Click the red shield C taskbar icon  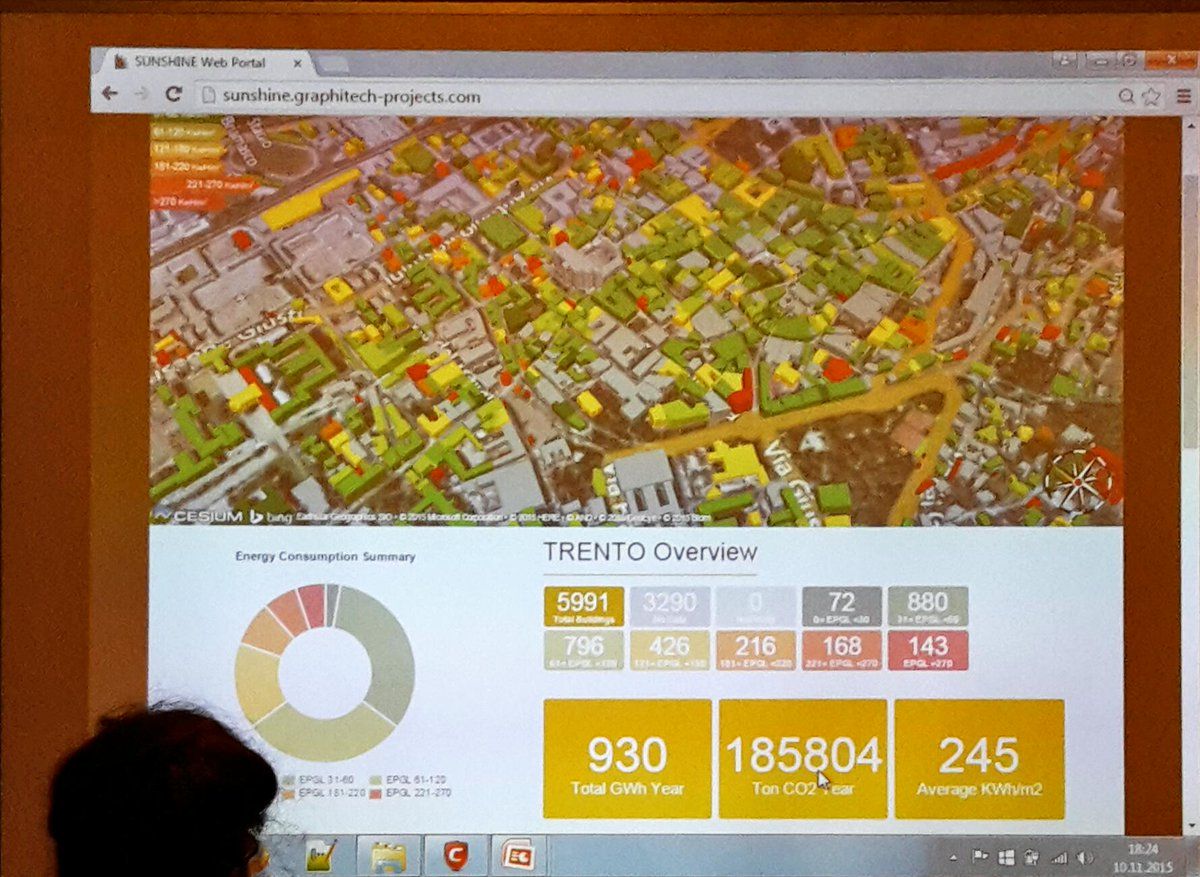click(455, 855)
